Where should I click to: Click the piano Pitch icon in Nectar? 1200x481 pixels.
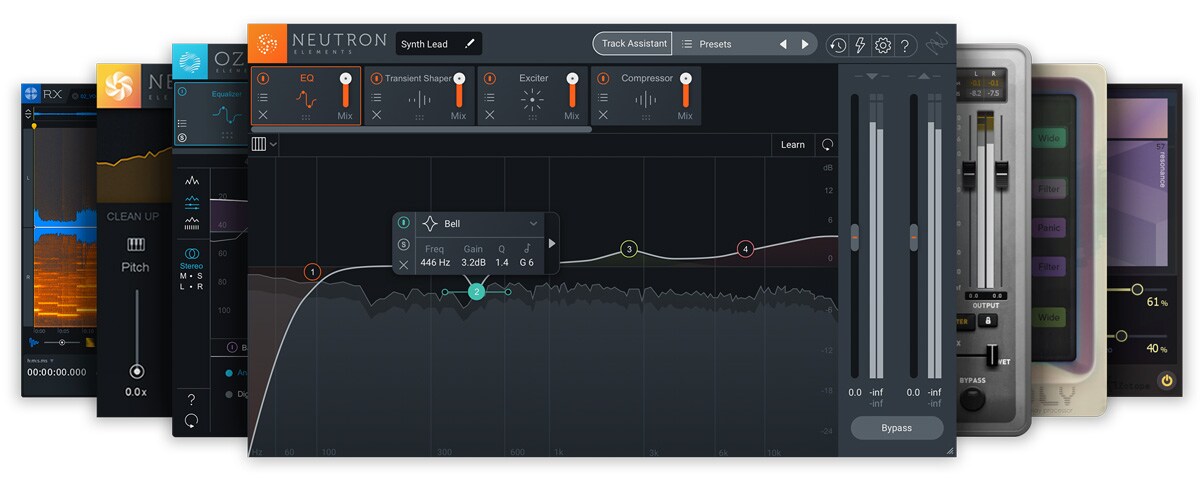[135, 245]
